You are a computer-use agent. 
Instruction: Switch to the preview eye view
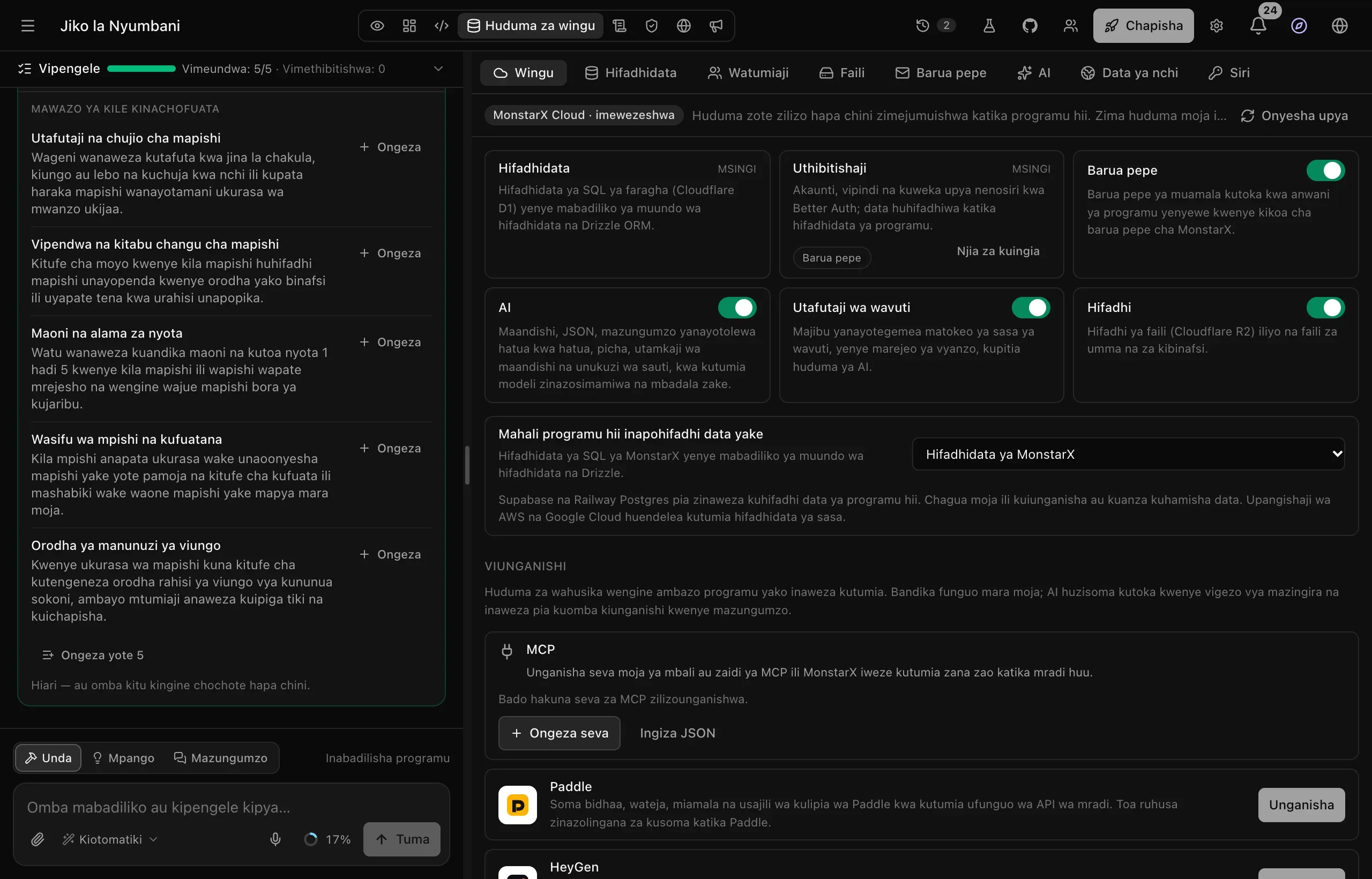pos(377,26)
